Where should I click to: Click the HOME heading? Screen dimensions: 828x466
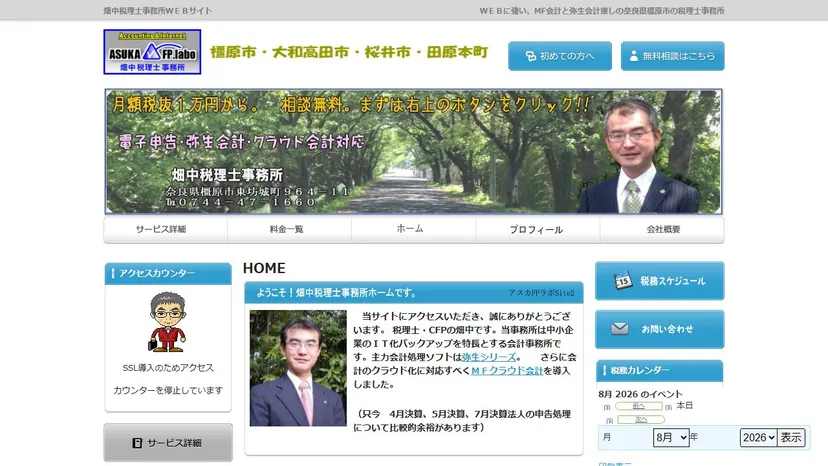(264, 268)
